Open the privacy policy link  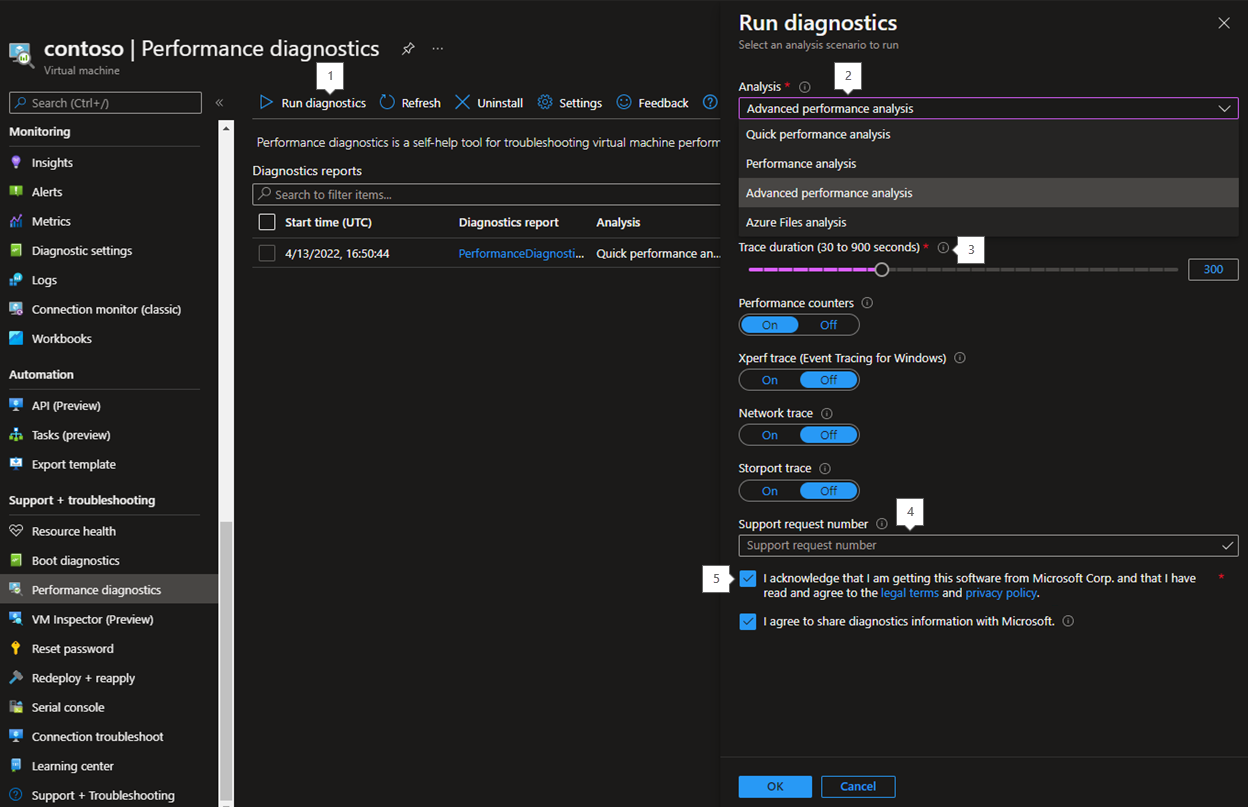point(1001,594)
